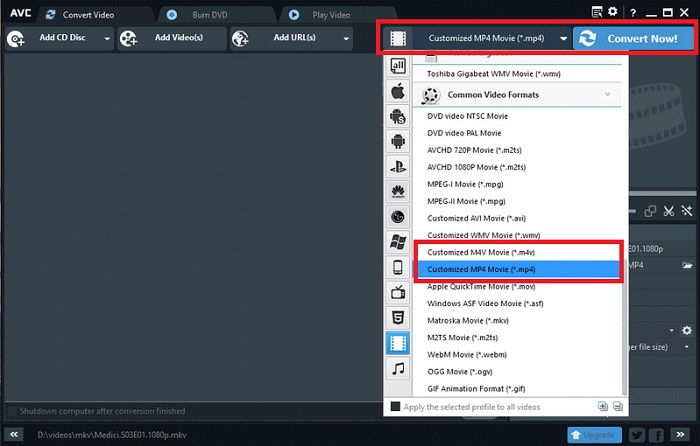Open the output folder icon
Viewport: 700px width, 446px height.
(x=688, y=266)
